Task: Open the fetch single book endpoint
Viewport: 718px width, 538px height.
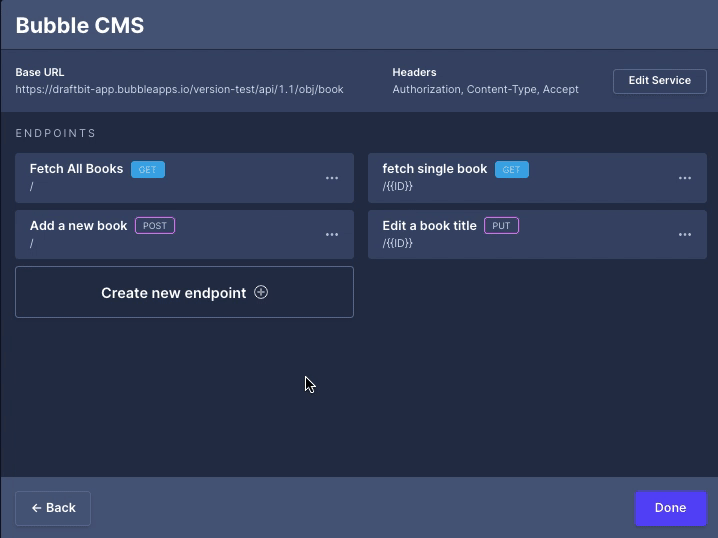Action: pyautogui.click(x=537, y=178)
